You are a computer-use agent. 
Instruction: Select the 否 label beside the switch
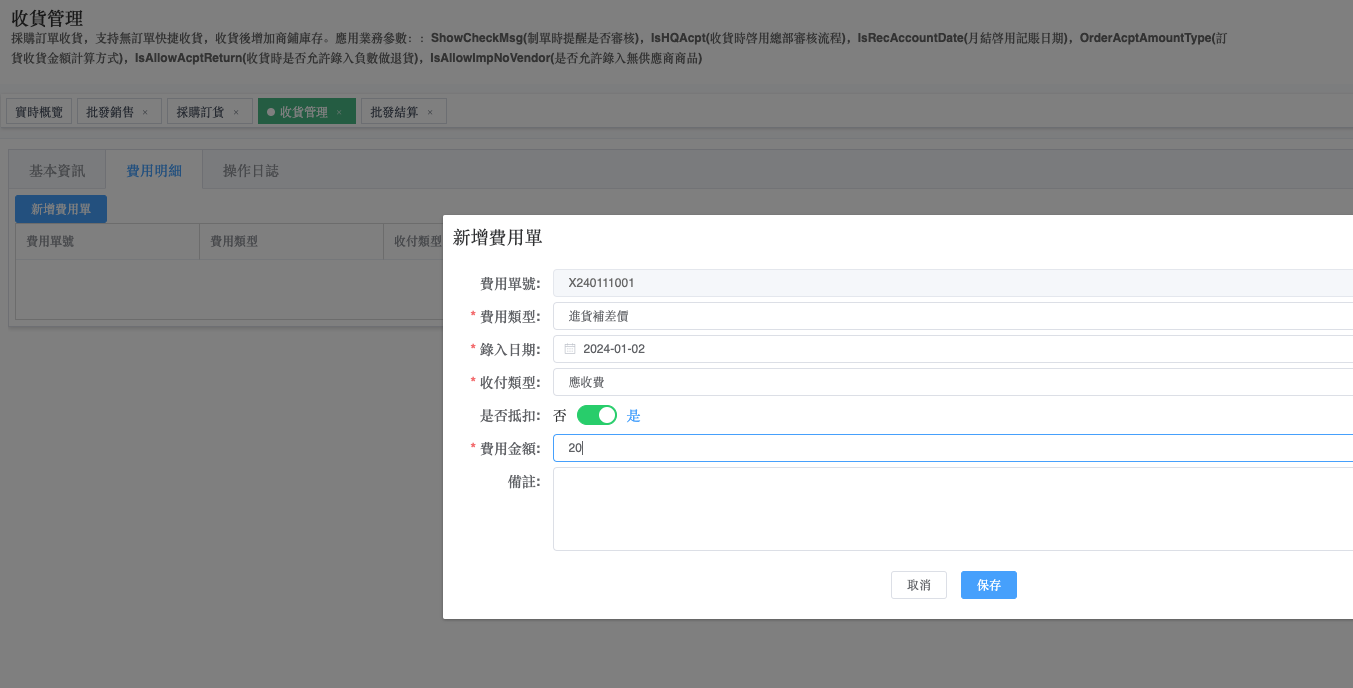[560, 415]
